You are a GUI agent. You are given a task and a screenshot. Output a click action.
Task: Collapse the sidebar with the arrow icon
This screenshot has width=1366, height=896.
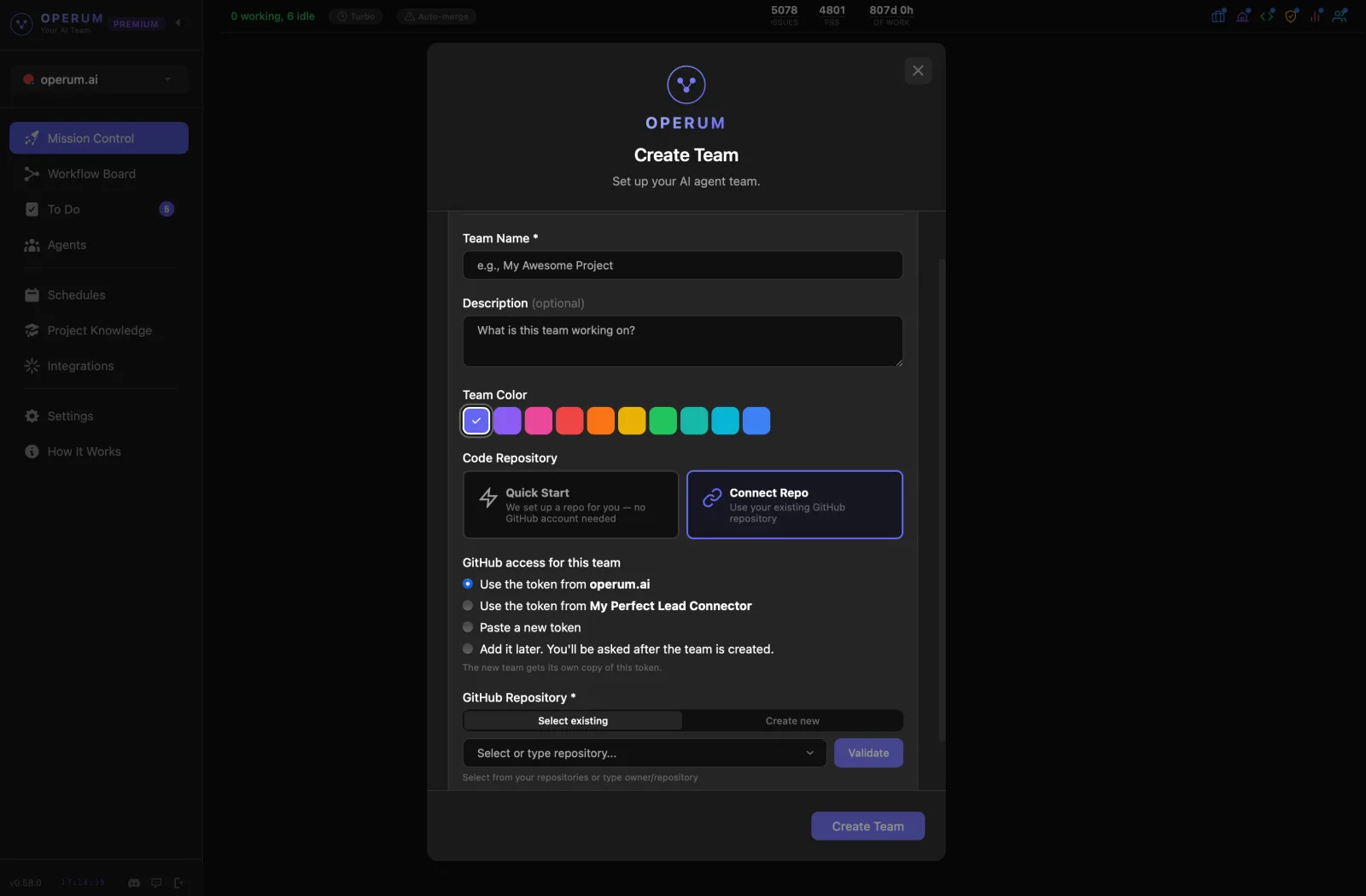coord(178,23)
